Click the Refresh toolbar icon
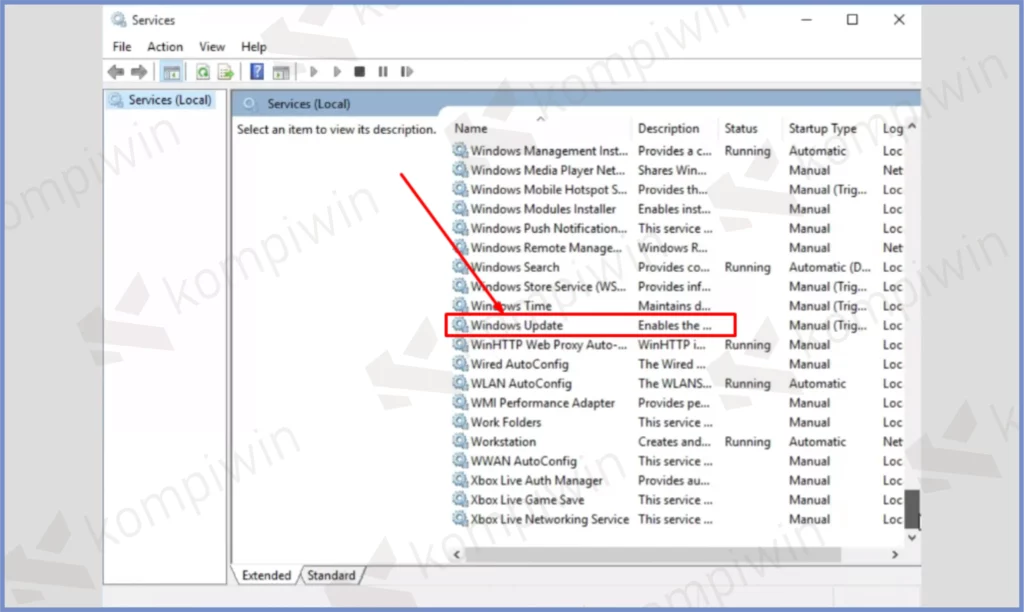1024x612 pixels. point(203,72)
